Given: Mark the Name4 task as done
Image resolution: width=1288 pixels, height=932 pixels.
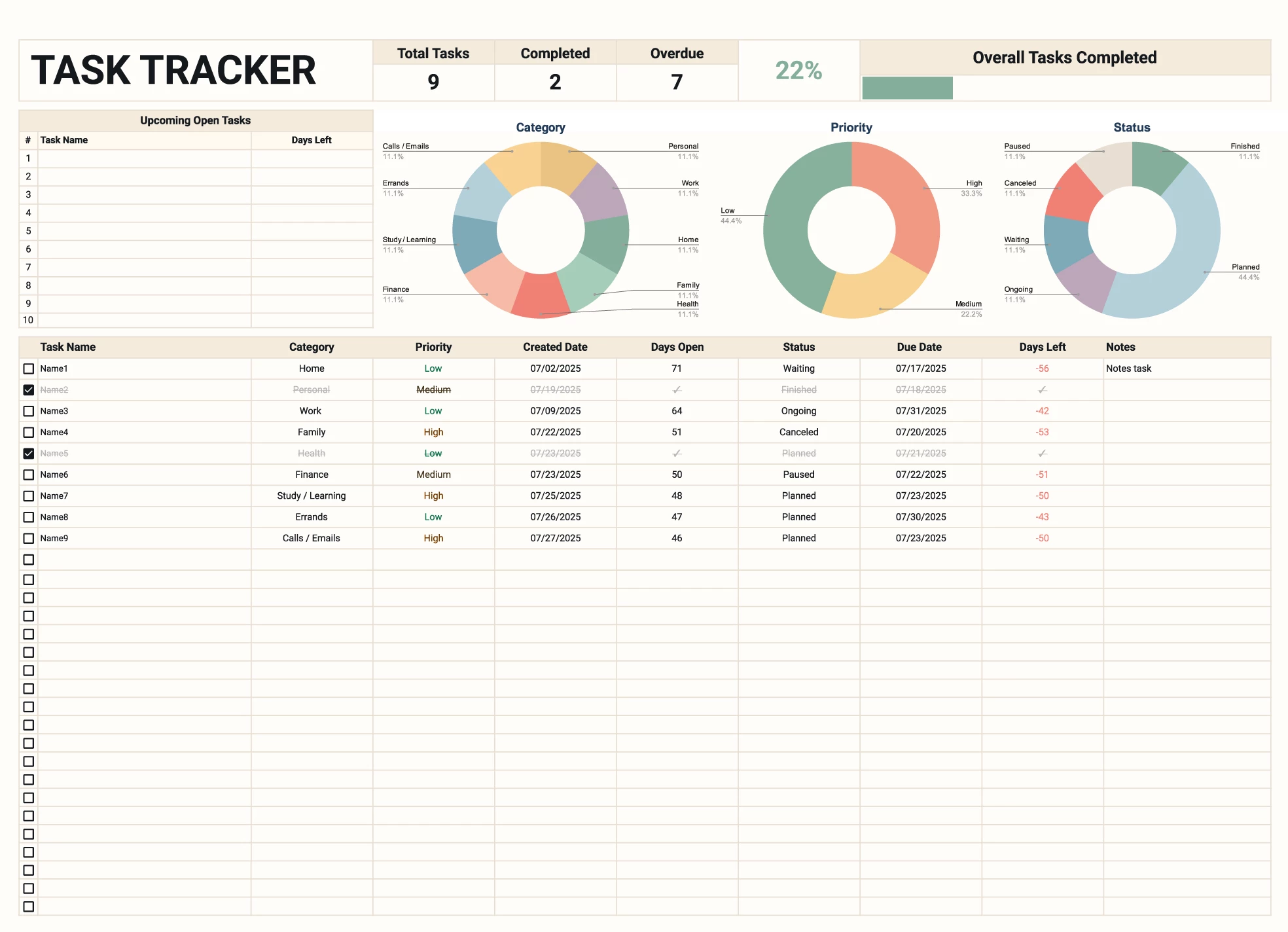Looking at the screenshot, I should click(29, 432).
